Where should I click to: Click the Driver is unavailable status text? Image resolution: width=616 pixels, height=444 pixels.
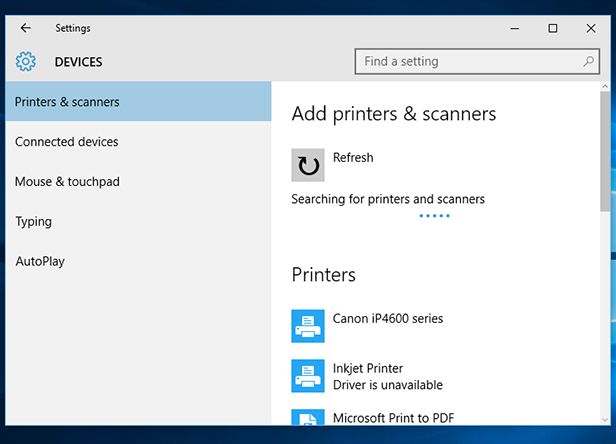pos(388,385)
